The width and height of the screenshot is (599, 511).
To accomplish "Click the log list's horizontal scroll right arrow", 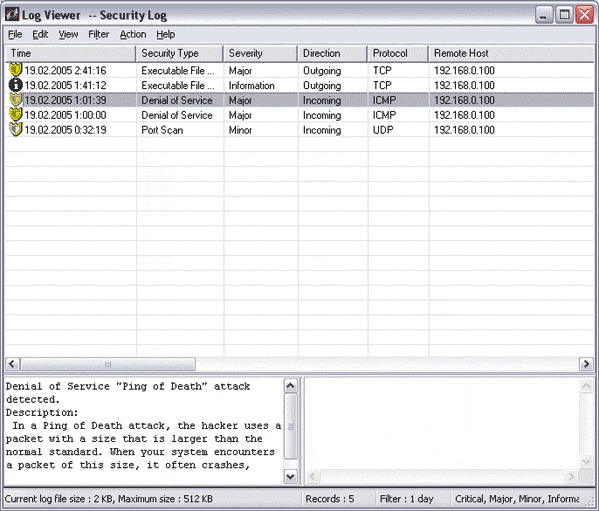I will coord(586,364).
